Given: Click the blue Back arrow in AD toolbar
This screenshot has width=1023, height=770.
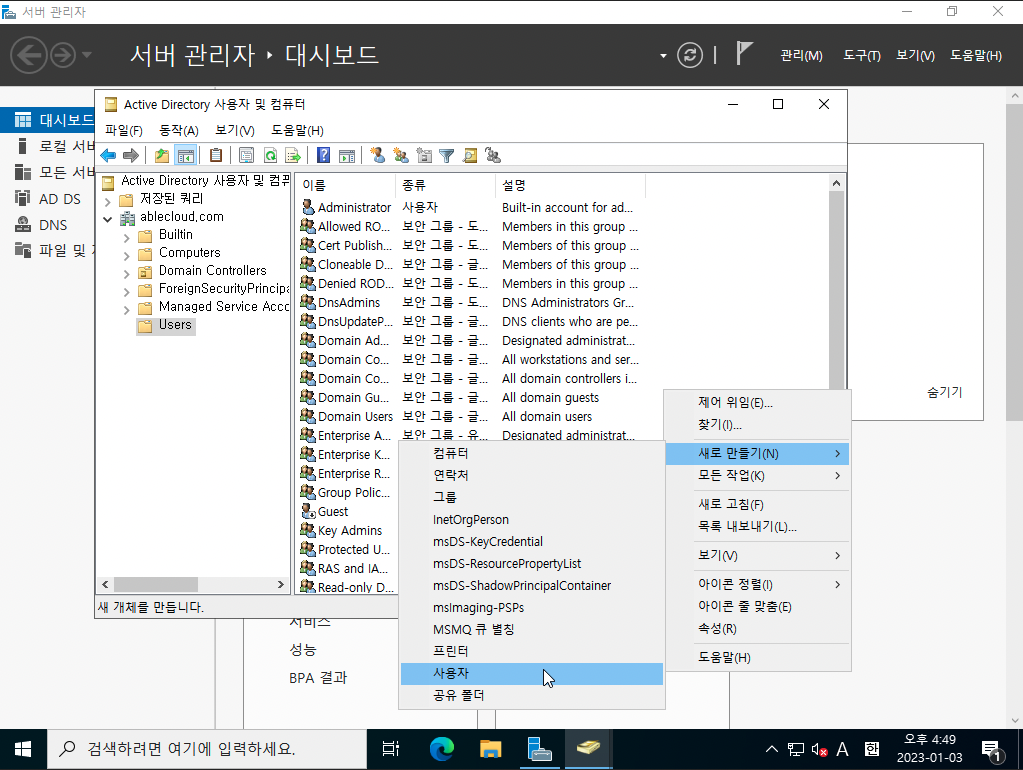Looking at the screenshot, I should [108, 155].
